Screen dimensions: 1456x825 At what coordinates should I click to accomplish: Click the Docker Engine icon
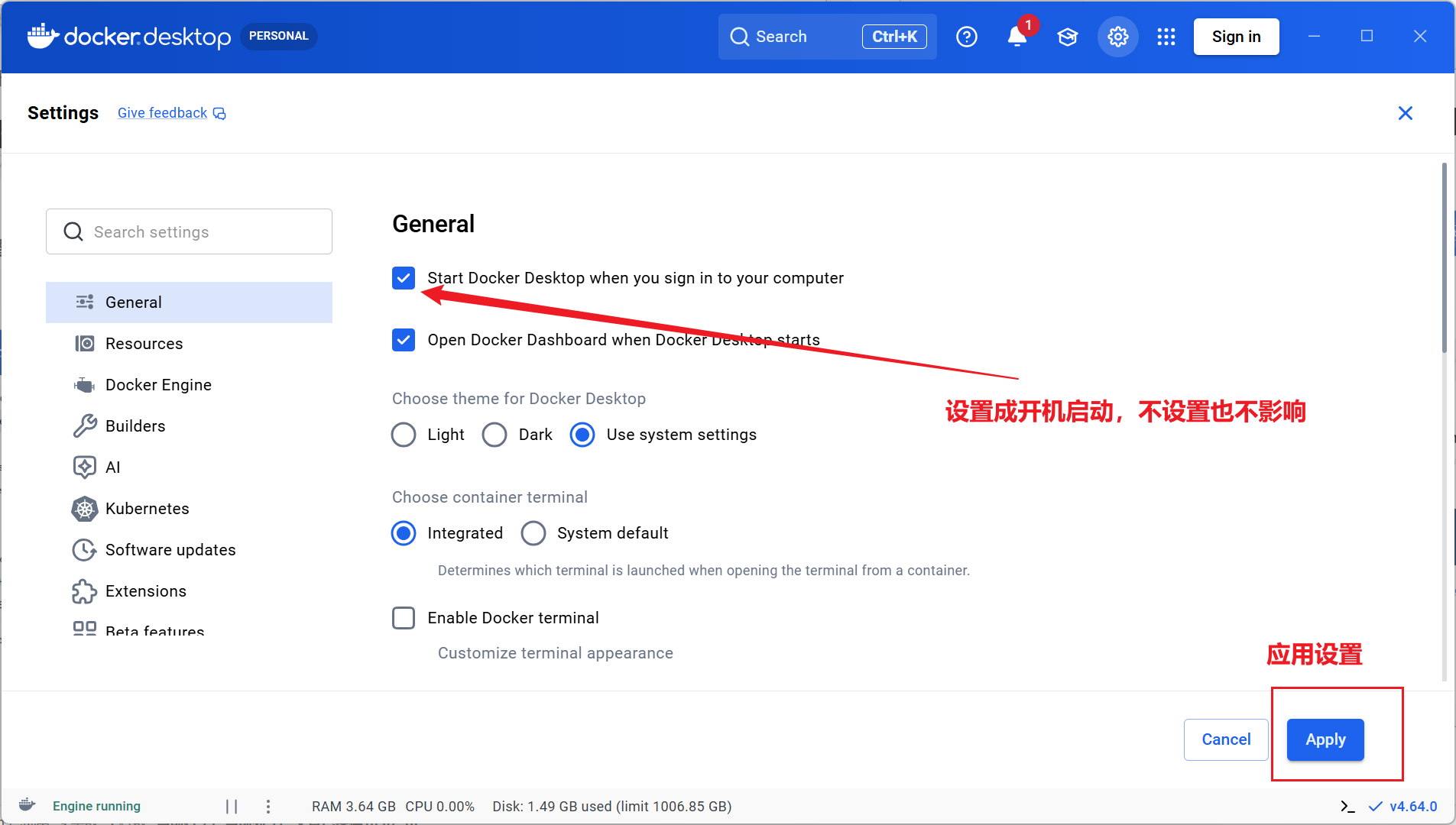point(85,385)
